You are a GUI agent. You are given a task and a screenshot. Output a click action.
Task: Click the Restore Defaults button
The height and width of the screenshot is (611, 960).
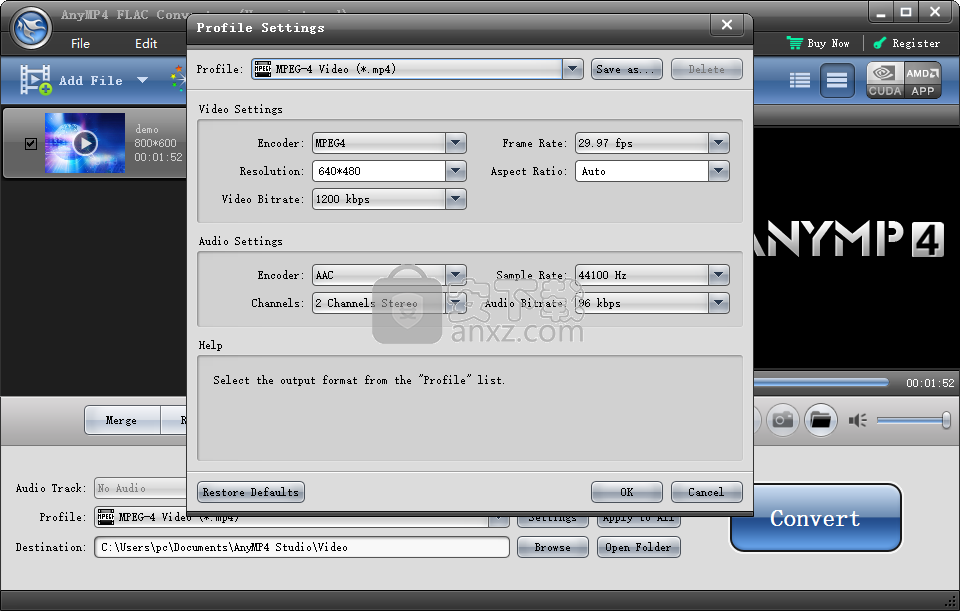tap(250, 492)
